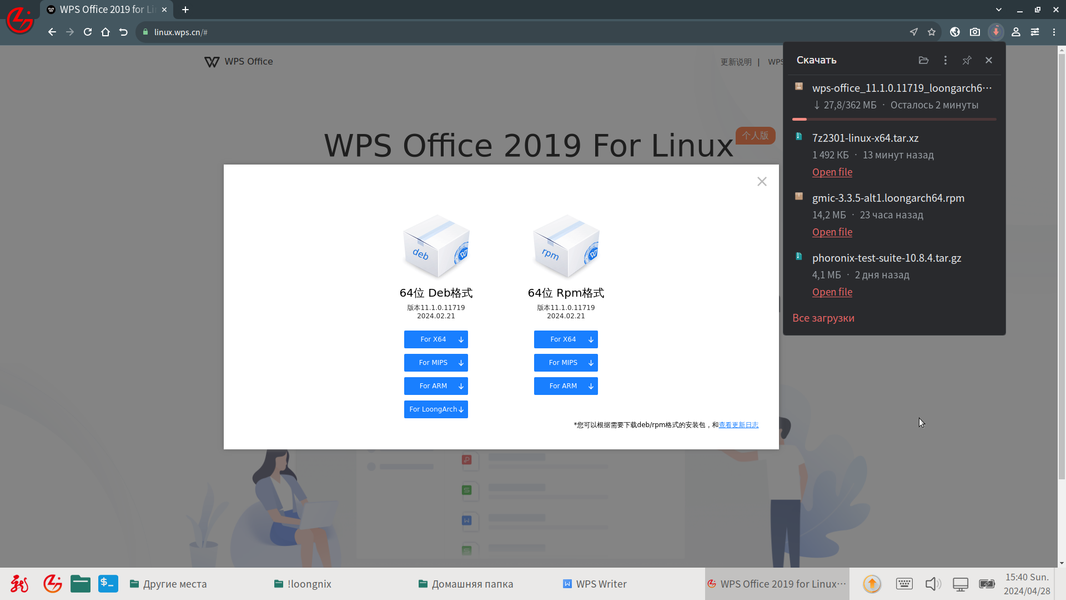Open file 7z2301-linux-x64.tar.xz
The image size is (1066, 600).
tap(831, 172)
